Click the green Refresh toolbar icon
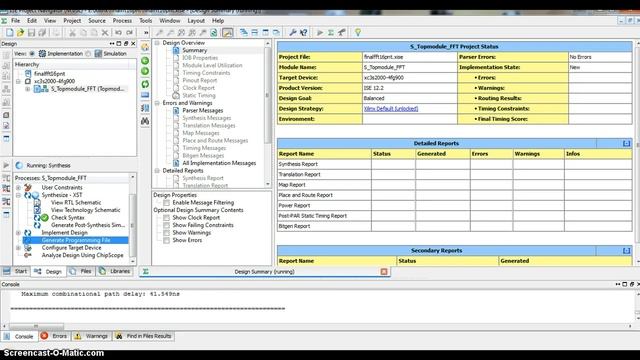 213,32
